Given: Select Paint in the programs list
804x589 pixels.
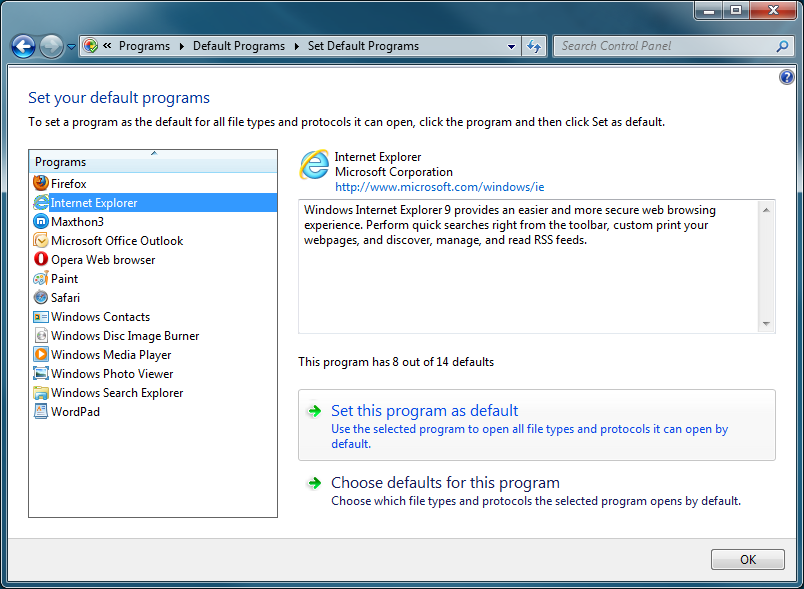Looking at the screenshot, I should click(x=153, y=278).
